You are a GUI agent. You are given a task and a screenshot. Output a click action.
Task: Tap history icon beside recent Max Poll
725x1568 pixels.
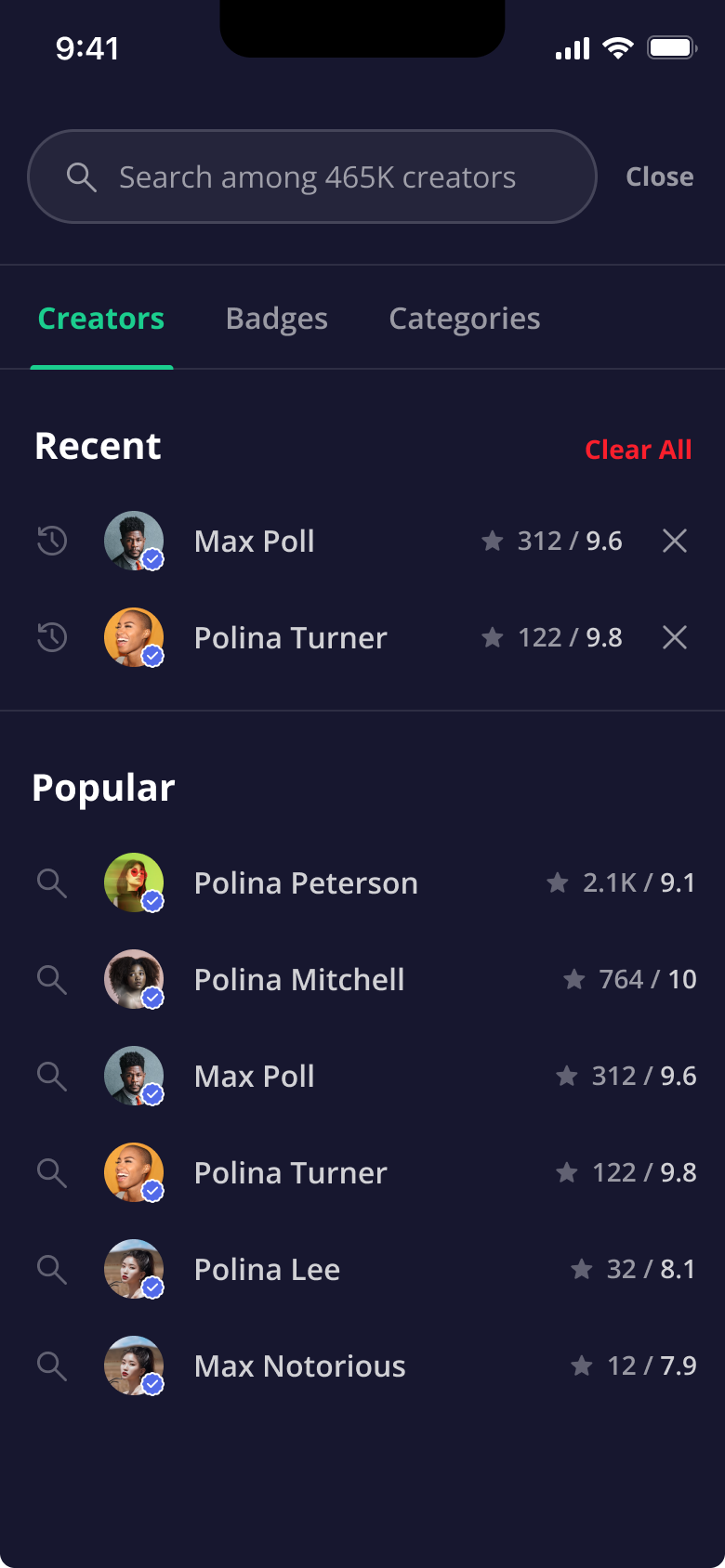tap(52, 541)
